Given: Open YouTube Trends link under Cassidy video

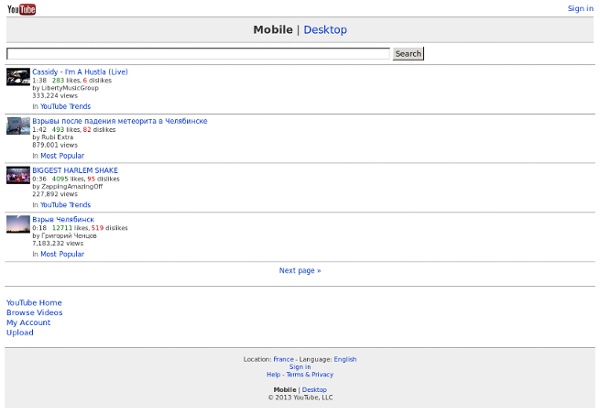Looking at the screenshot, I should 65,106.
